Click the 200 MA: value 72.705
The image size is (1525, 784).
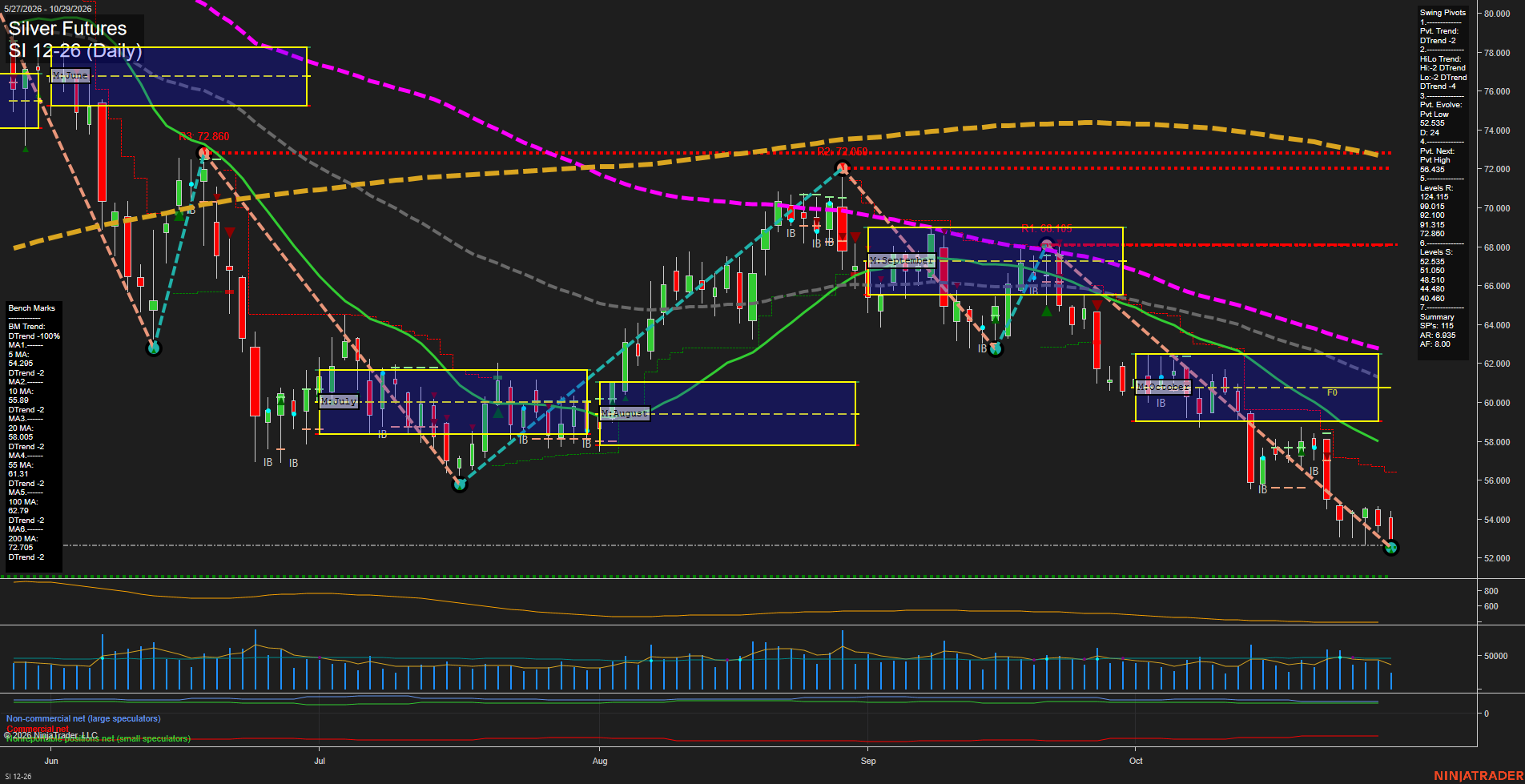point(21,548)
